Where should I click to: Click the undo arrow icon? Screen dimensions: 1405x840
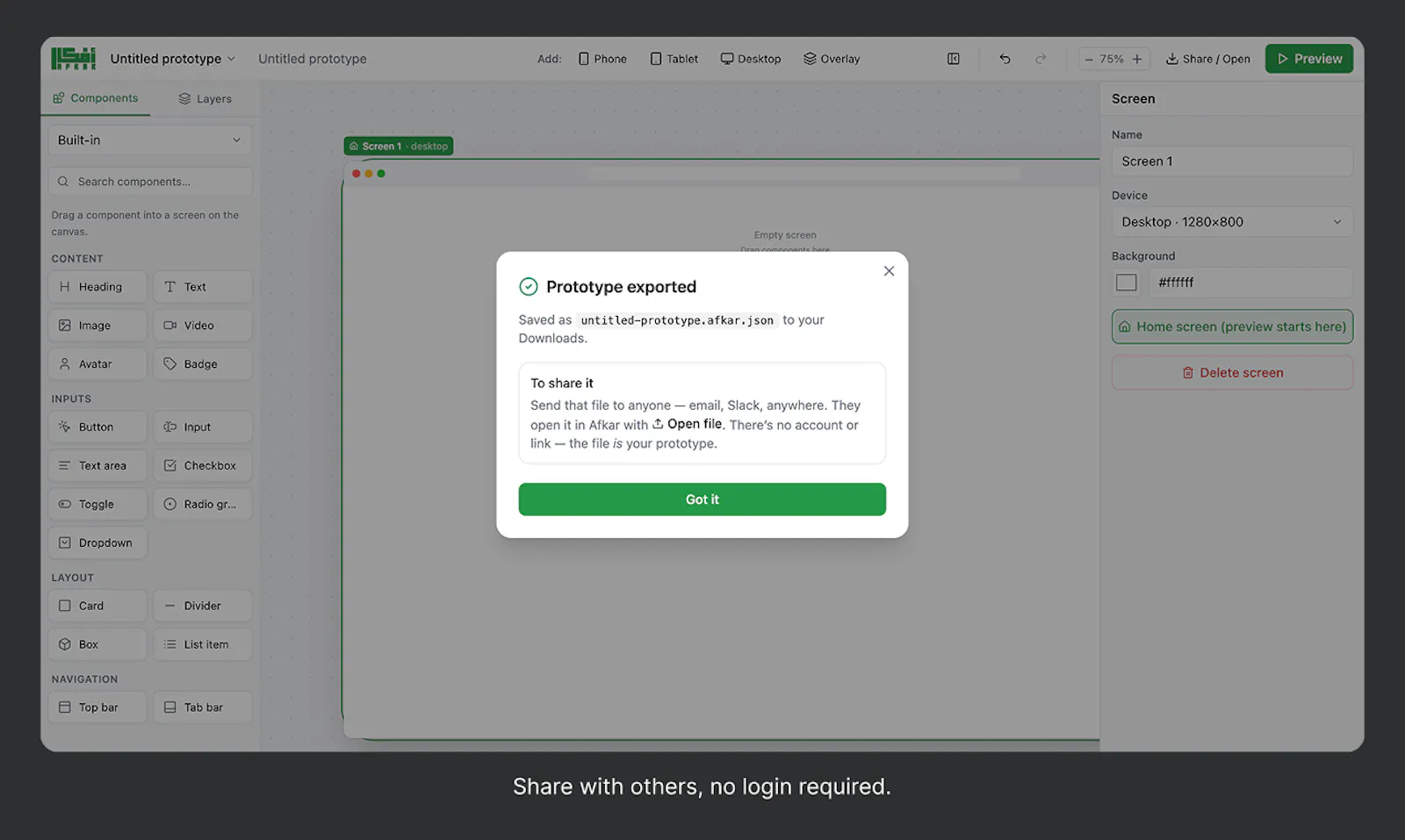tap(1005, 59)
